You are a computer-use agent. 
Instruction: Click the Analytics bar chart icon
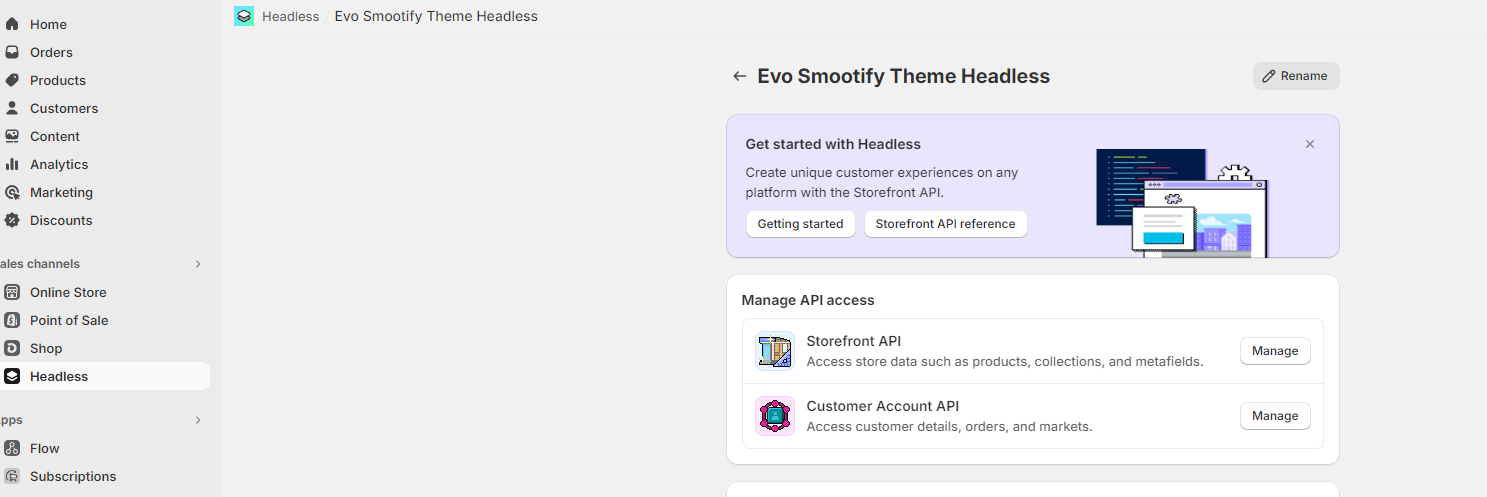pos(12,164)
